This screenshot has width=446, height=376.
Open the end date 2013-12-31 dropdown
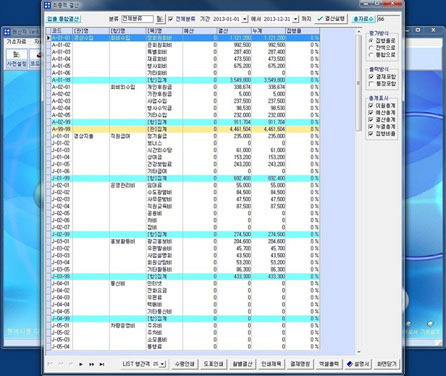[x=295, y=19]
